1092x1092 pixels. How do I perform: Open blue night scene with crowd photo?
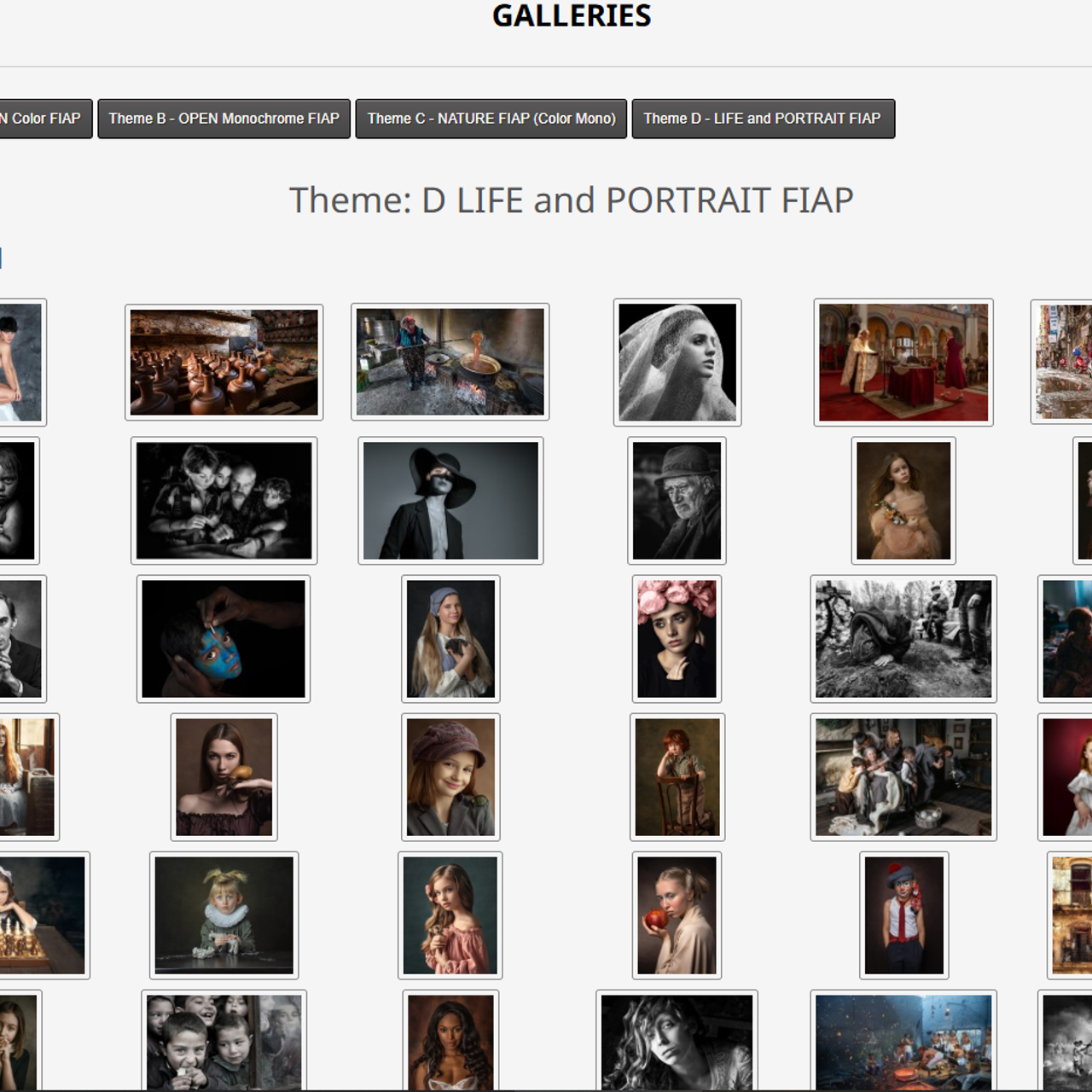903,1041
